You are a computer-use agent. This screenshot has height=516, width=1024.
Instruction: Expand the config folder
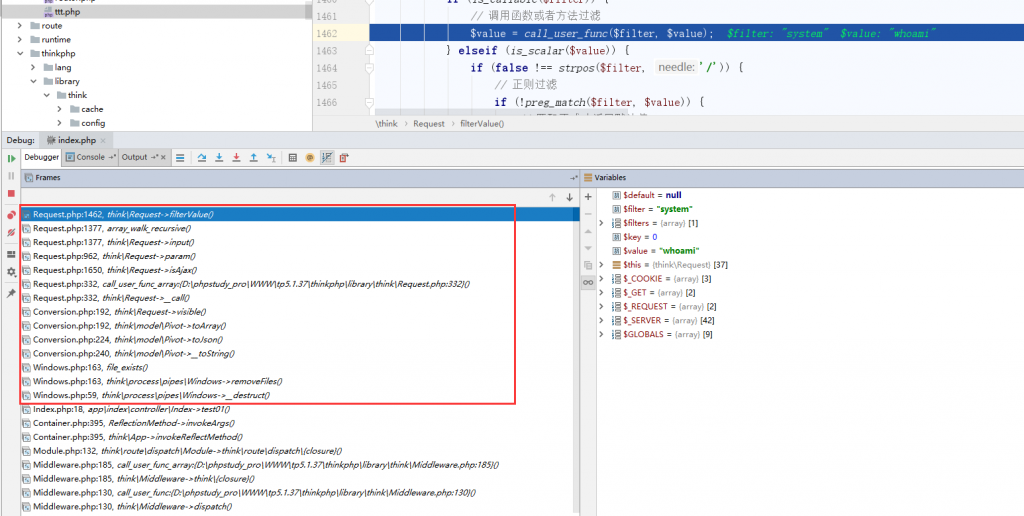(x=60, y=123)
